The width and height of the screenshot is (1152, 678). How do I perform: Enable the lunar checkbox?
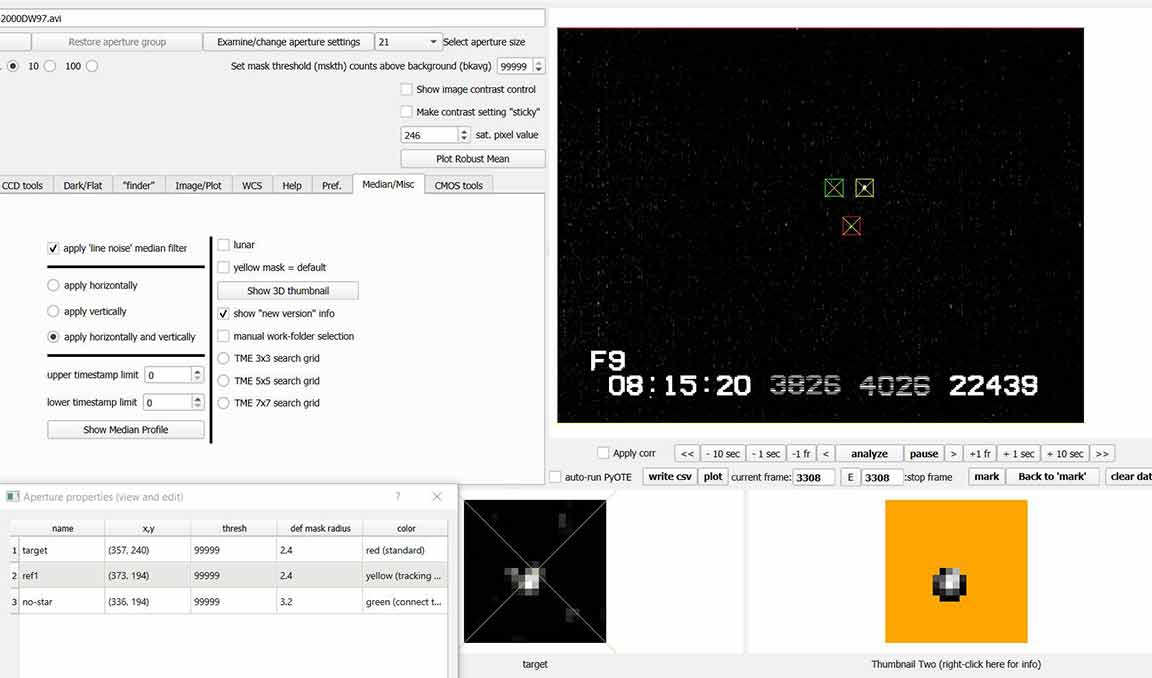click(x=224, y=245)
